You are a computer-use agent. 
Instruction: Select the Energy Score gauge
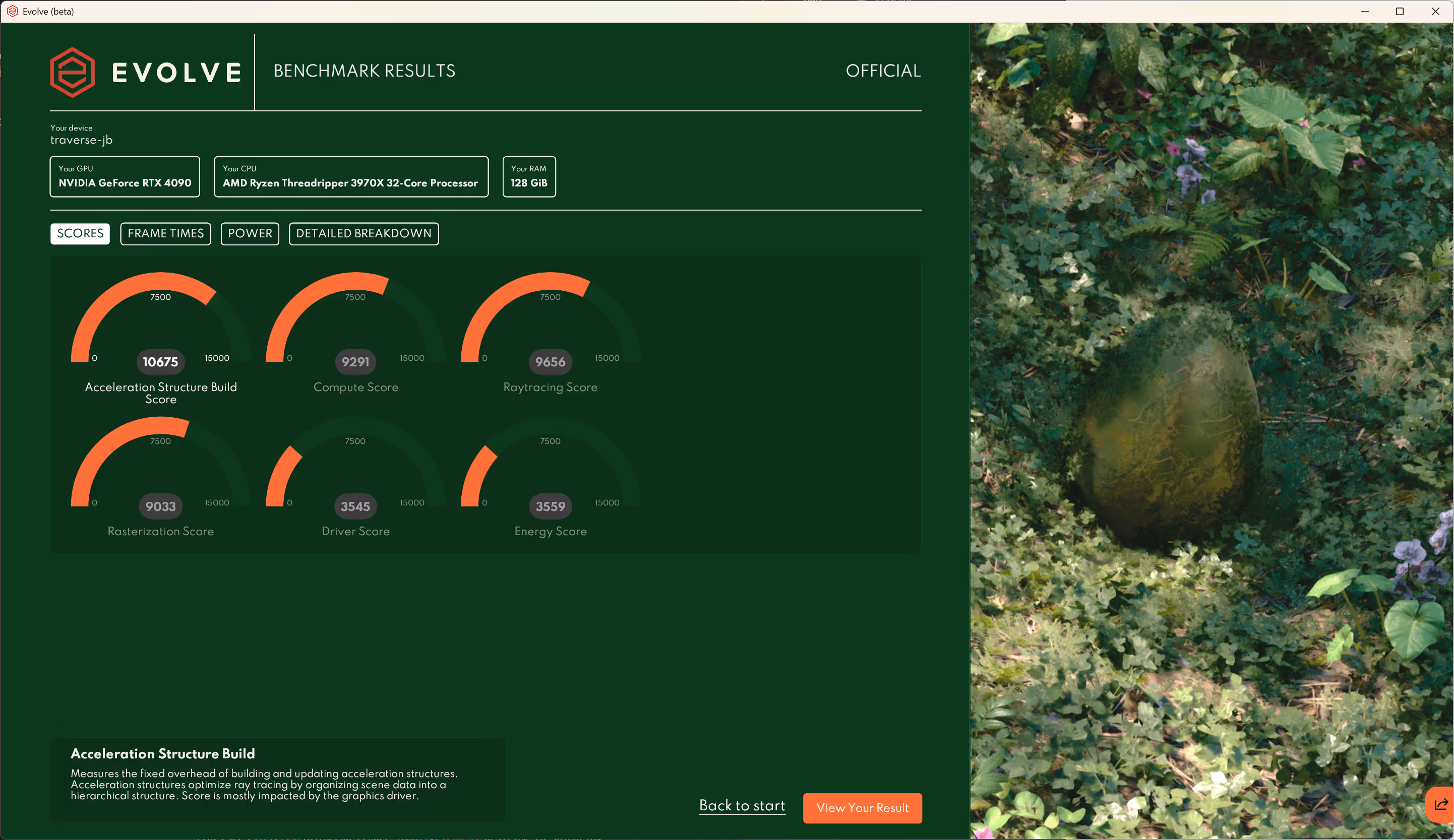click(x=551, y=477)
